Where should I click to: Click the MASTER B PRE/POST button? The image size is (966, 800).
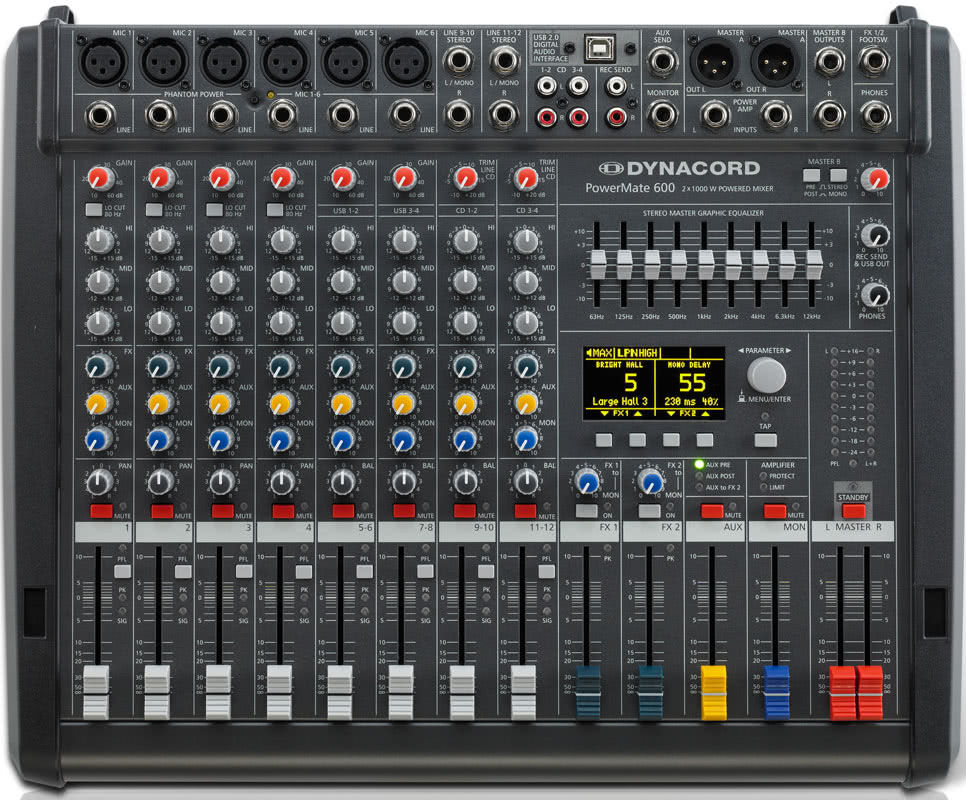pos(811,175)
